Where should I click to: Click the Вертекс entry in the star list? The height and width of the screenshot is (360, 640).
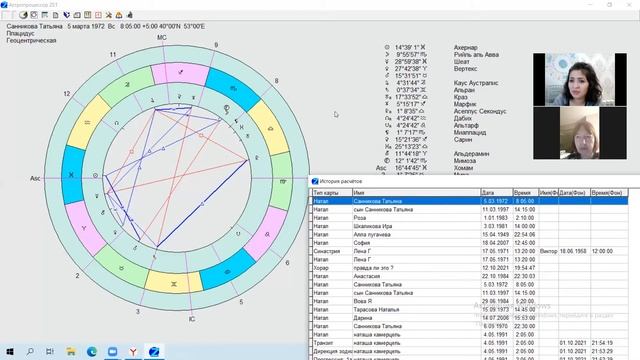(x=466, y=69)
